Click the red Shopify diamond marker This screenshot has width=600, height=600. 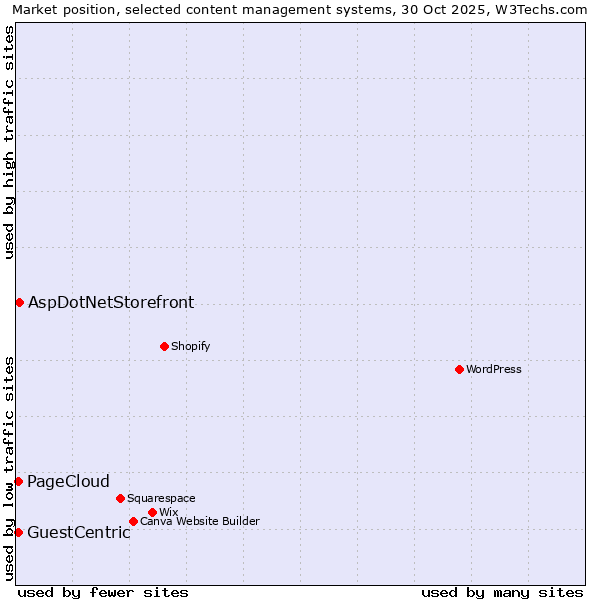(164, 346)
